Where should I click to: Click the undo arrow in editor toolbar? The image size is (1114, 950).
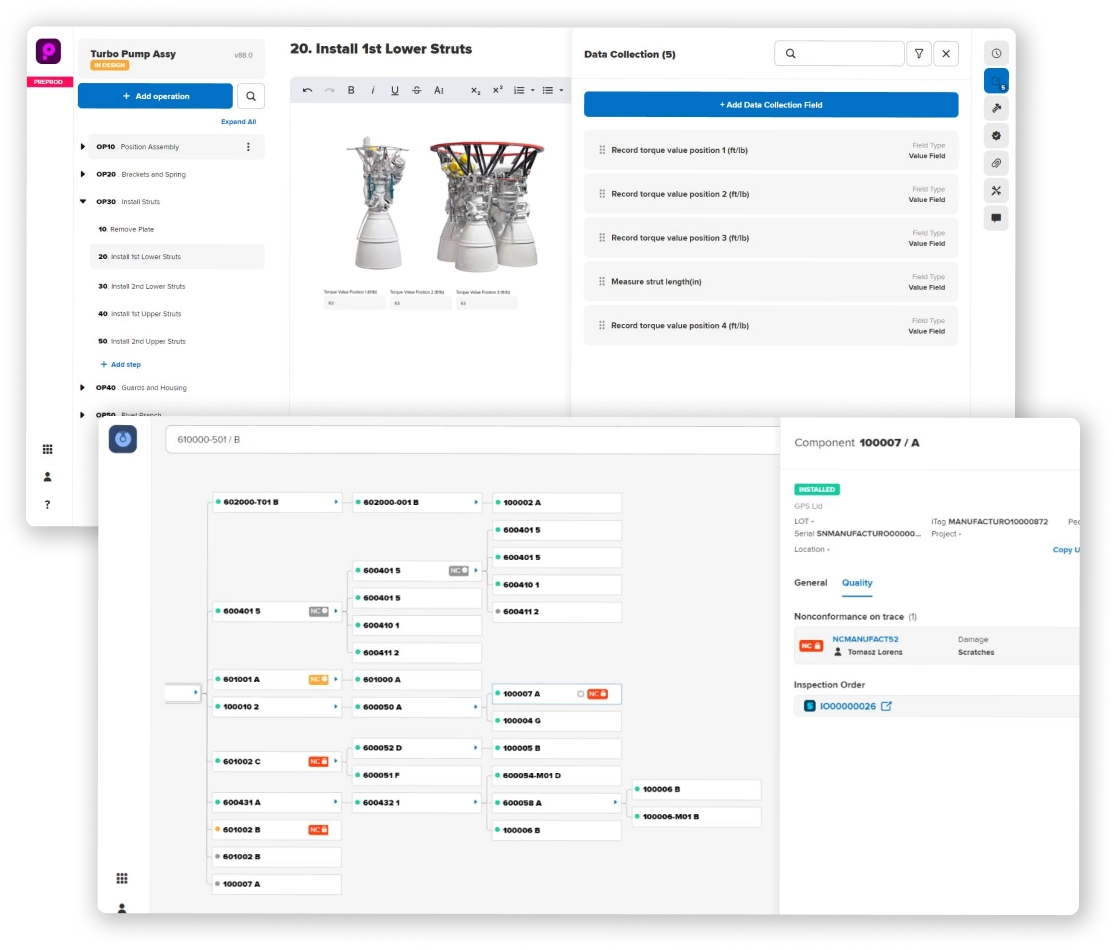point(307,90)
